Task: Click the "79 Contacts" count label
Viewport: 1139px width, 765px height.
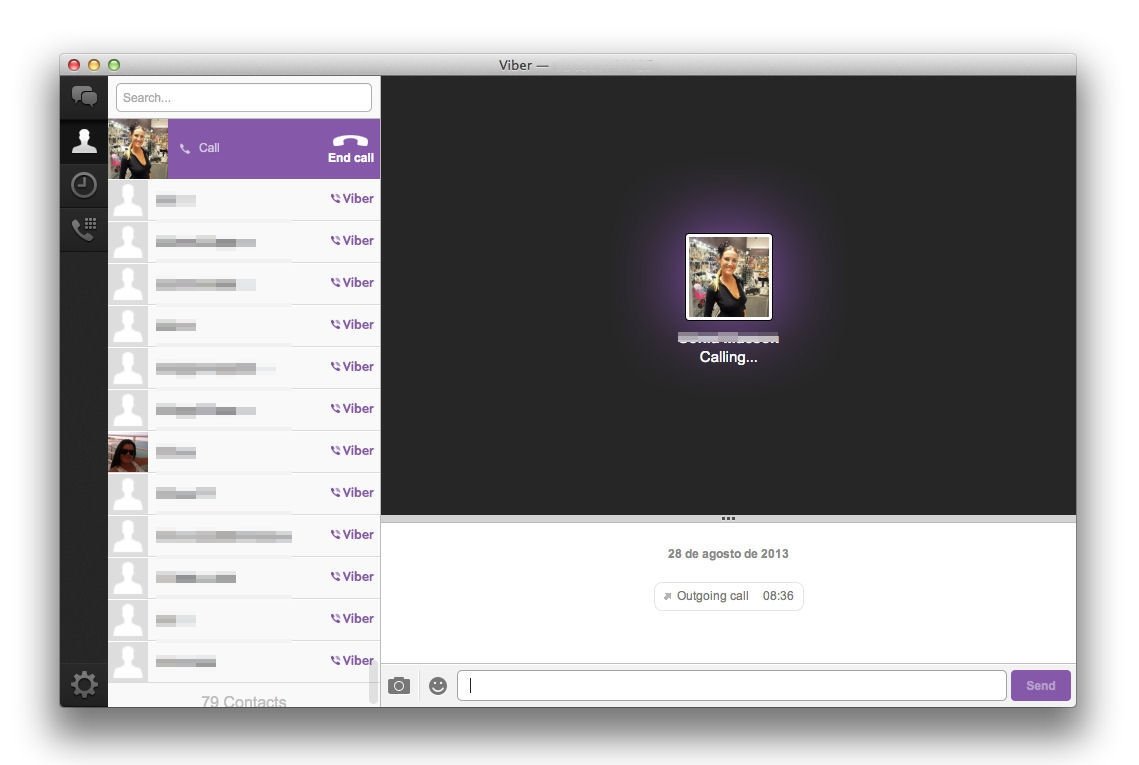Action: pyautogui.click(x=244, y=701)
